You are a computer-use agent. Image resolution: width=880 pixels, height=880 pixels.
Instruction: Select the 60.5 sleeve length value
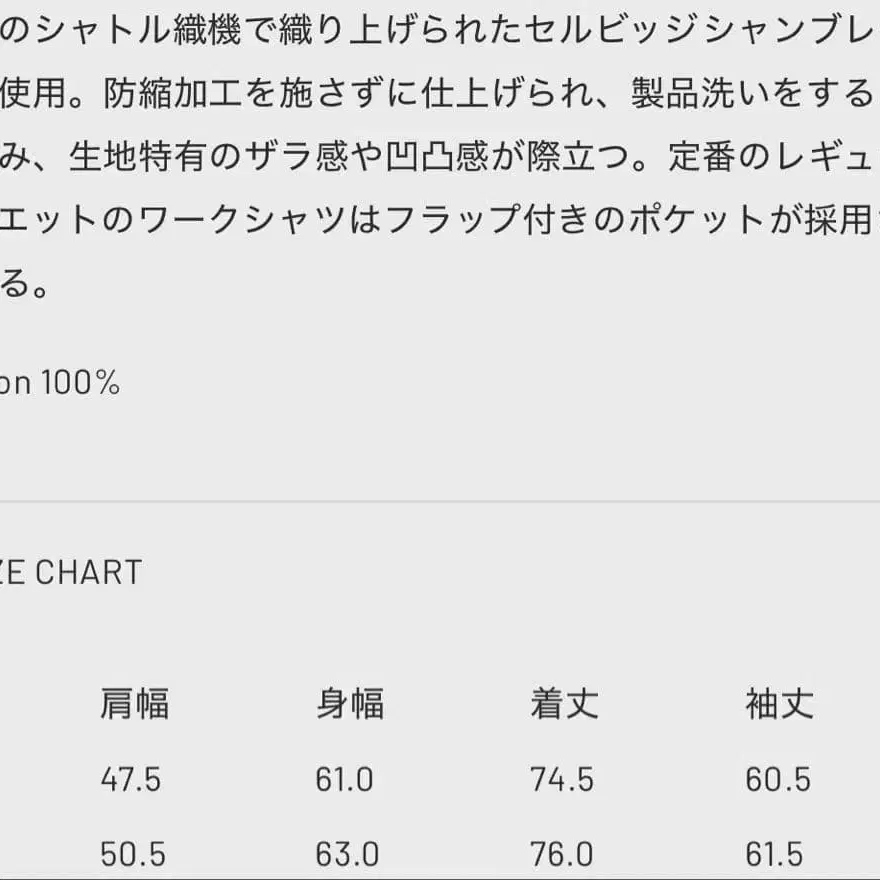pos(778,779)
